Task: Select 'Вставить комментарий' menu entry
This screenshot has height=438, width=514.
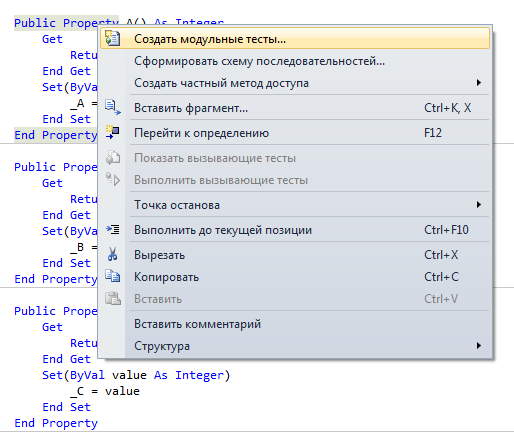Action: pos(295,324)
